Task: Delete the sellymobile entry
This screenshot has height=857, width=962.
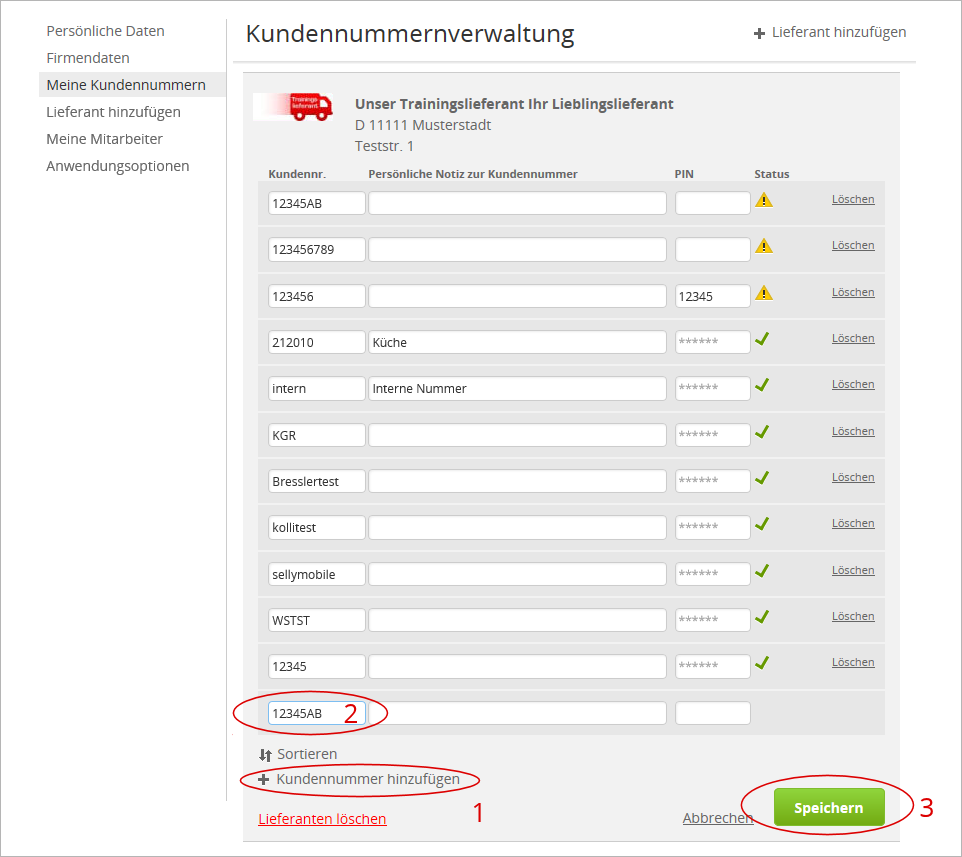Action: point(853,571)
